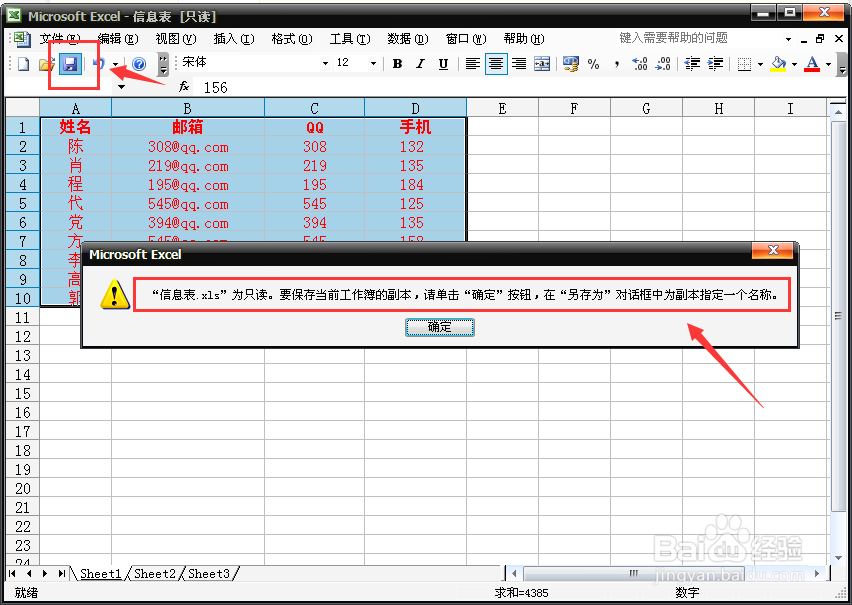
Task: Open the Borders dropdown arrow
Action: coord(760,64)
